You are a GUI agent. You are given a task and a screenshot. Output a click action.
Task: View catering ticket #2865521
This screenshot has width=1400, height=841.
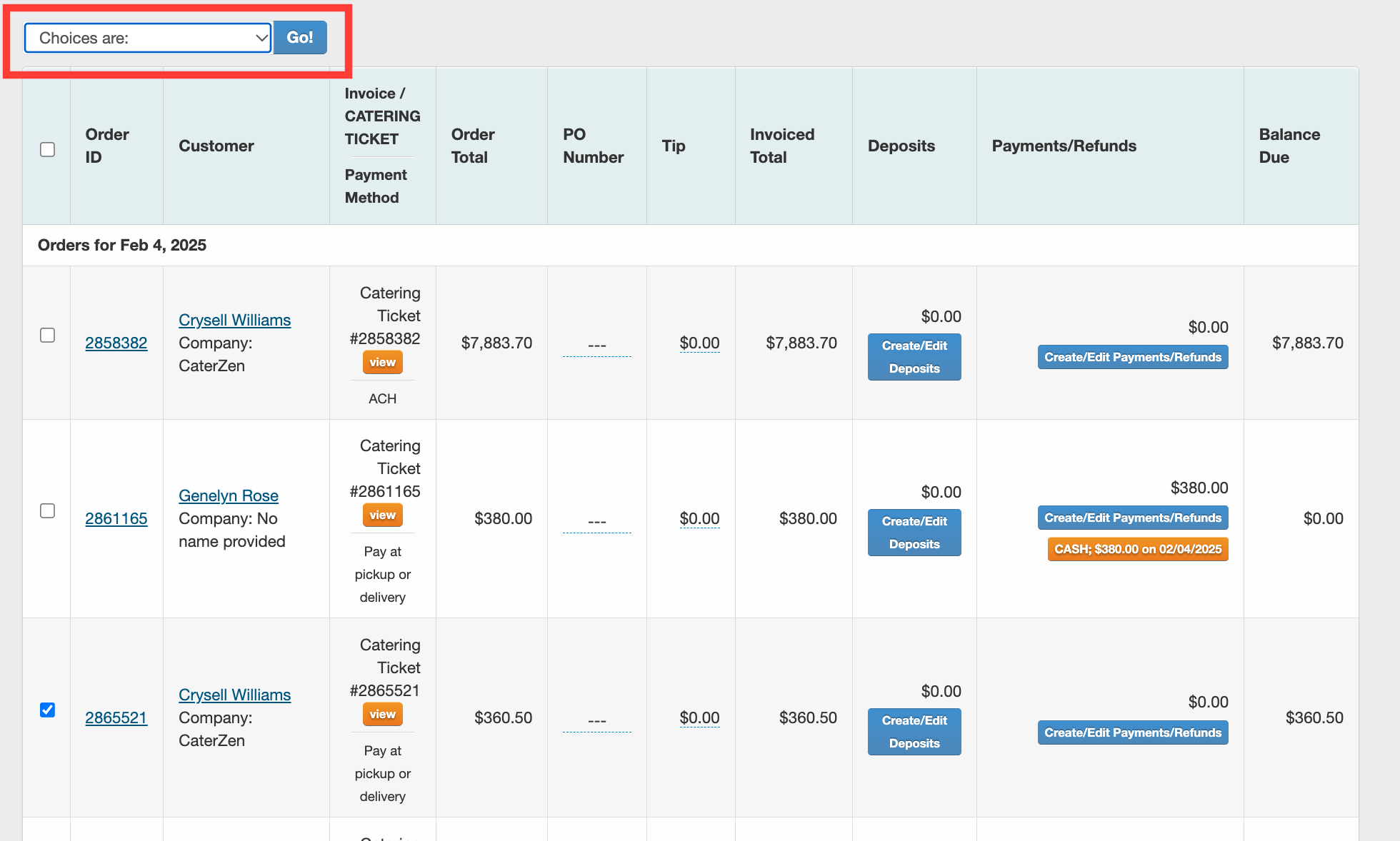(382, 715)
